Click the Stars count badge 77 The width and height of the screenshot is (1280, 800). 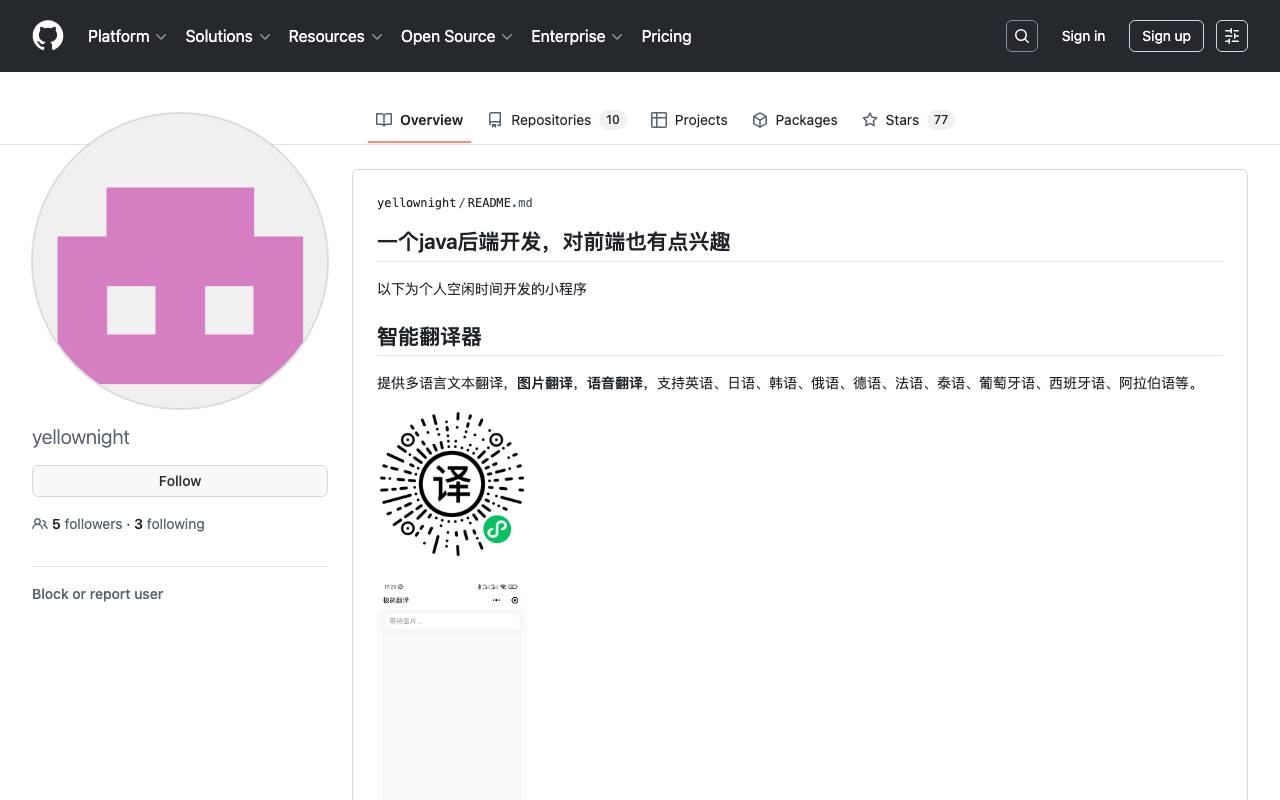pos(940,120)
